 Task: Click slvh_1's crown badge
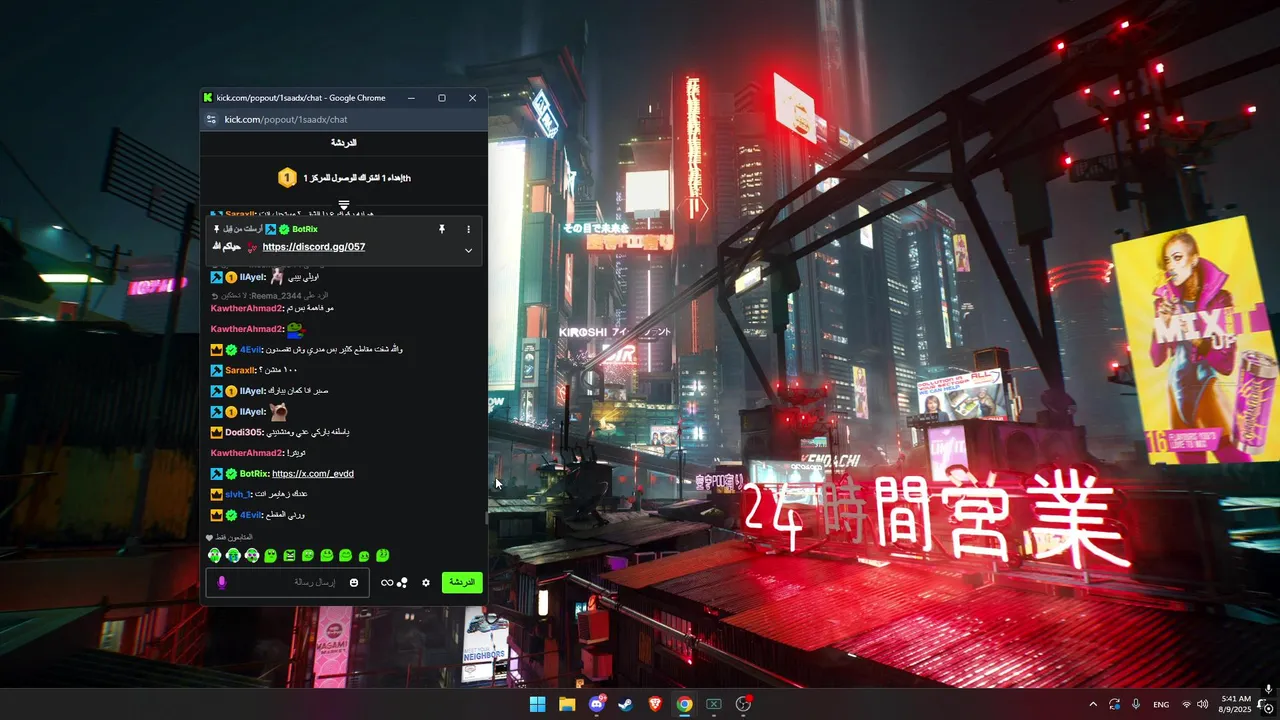pos(216,494)
